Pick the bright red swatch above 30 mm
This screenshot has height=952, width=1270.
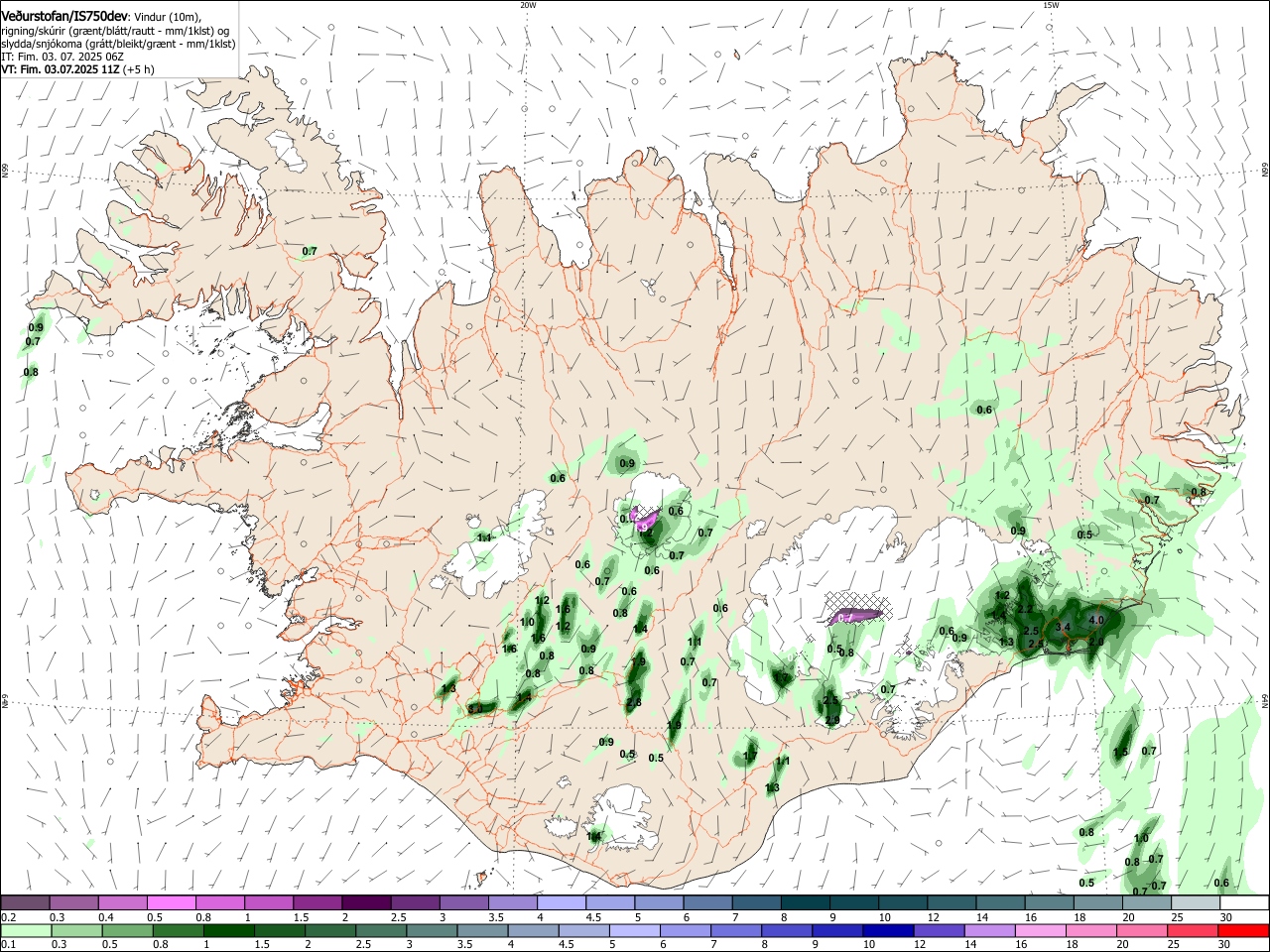click(1244, 930)
